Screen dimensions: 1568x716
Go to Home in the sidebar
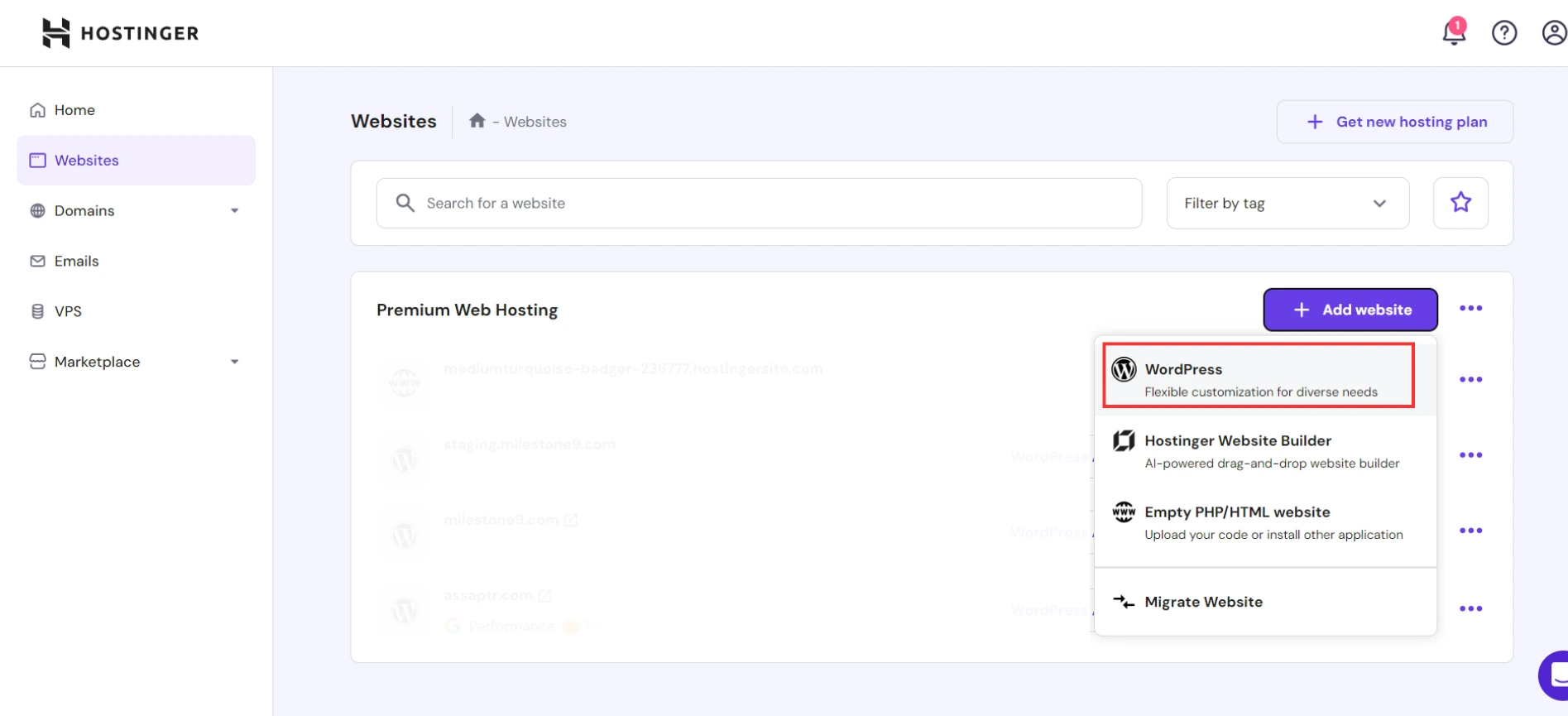(x=137, y=110)
